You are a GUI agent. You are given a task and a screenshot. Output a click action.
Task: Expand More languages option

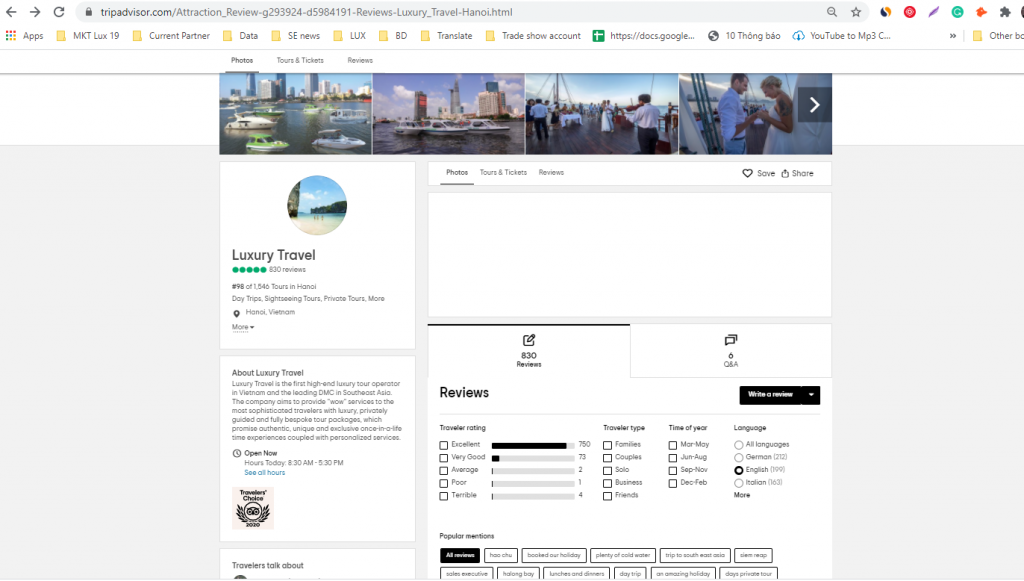tap(742, 495)
